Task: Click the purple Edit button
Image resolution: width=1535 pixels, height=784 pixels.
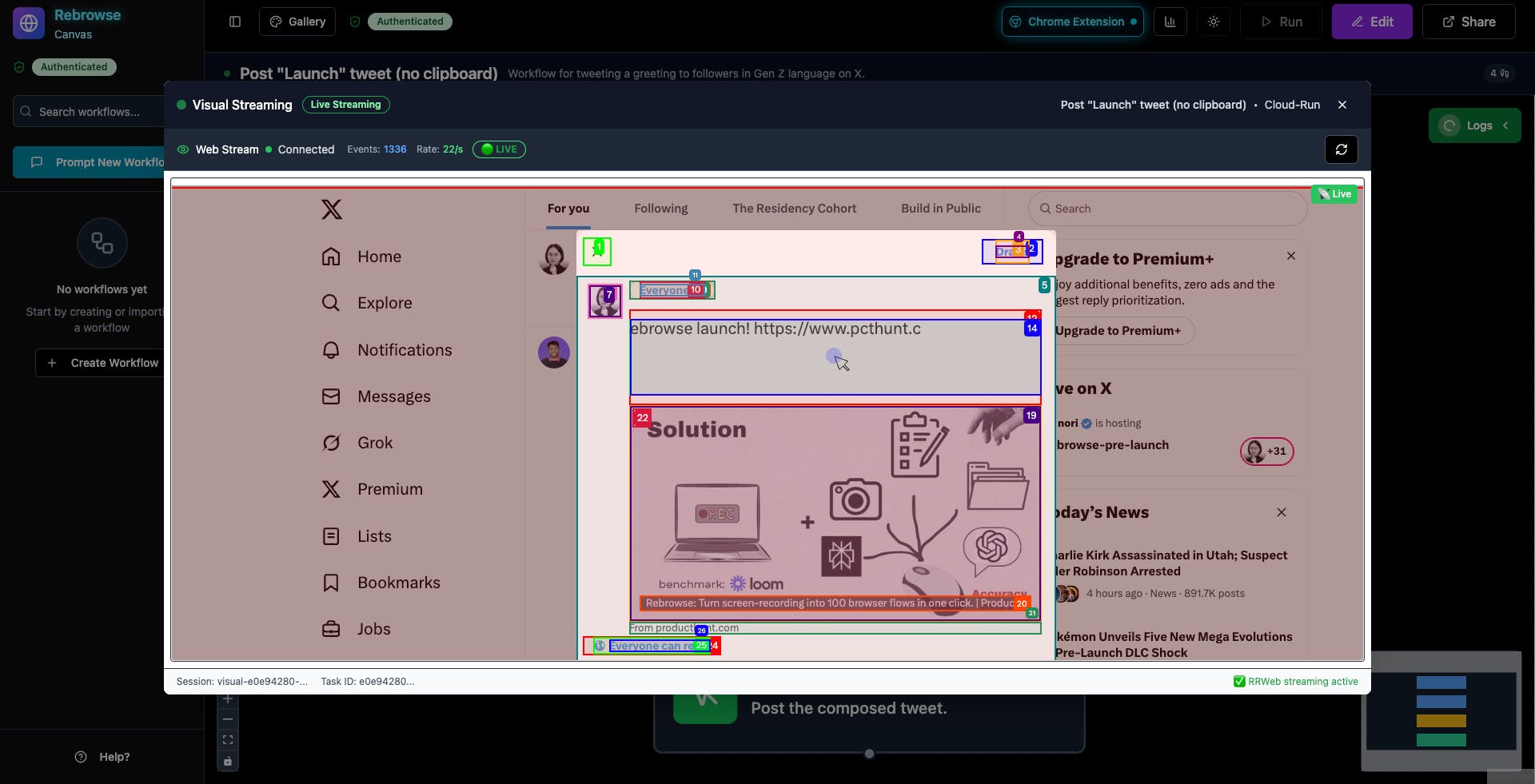Action: pos(1372,22)
